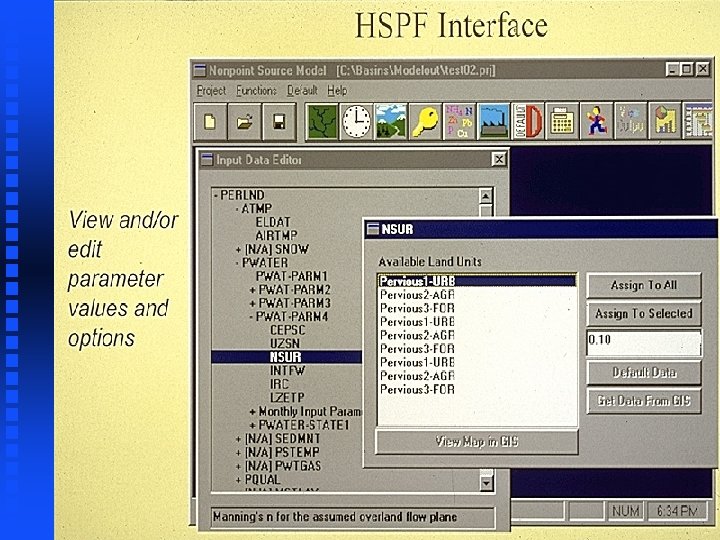The image size is (720, 540).
Task: Expand the PWAT-PARM2 node
Action: click(x=253, y=291)
